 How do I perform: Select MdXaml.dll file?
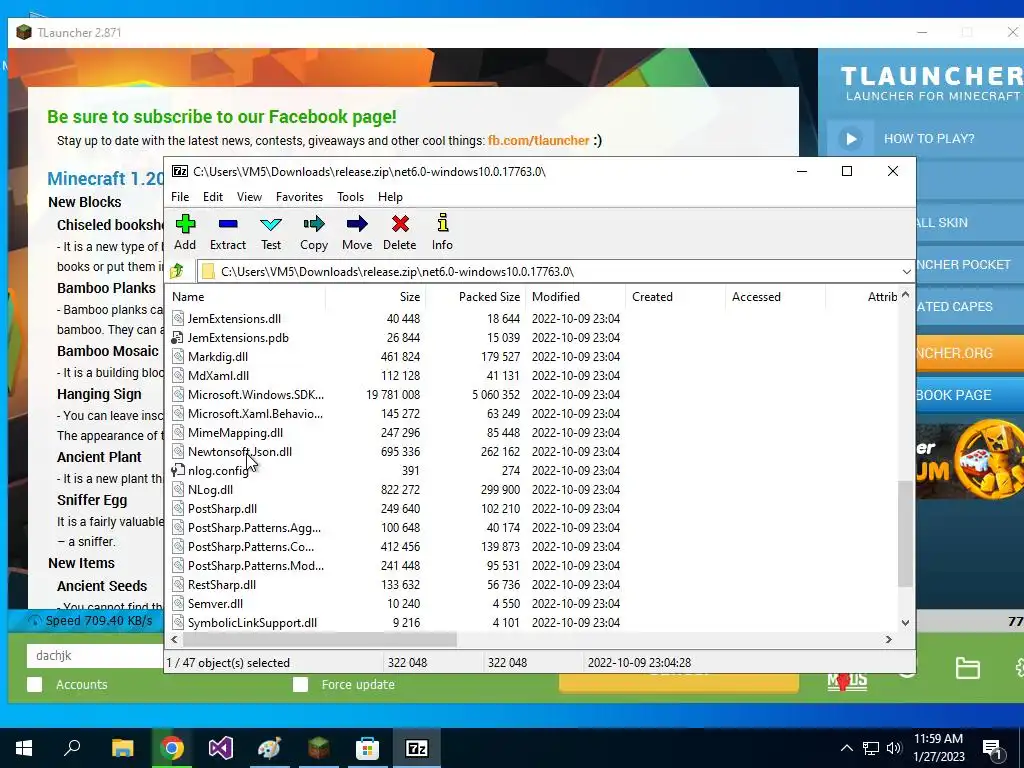click(x=218, y=376)
